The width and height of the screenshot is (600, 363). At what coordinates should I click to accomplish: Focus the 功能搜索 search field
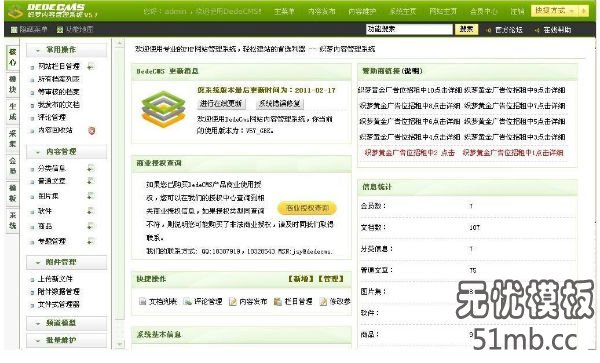click(409, 29)
